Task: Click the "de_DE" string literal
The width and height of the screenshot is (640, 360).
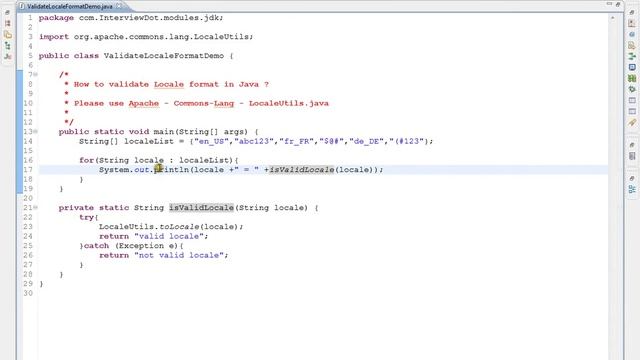Action: pyautogui.click(x=367, y=141)
